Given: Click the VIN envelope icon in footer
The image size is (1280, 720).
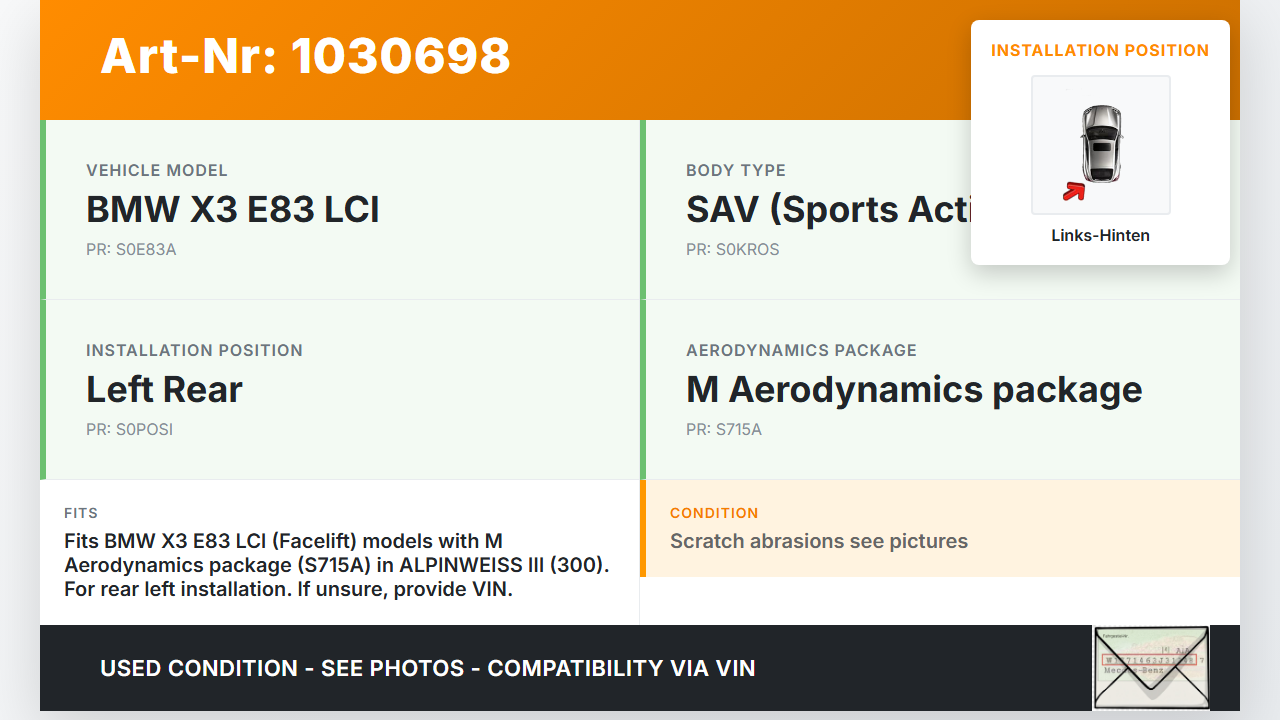Looking at the screenshot, I should 1150,667.
